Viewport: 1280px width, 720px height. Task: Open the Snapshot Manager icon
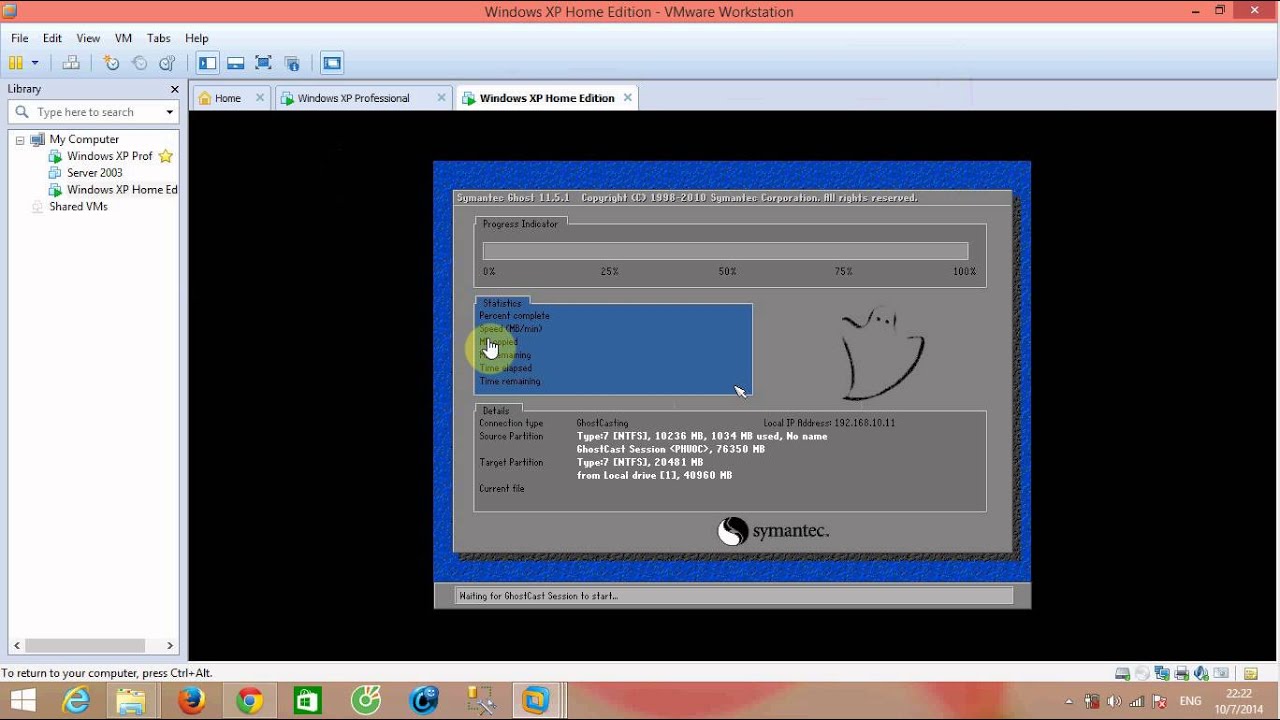(167, 63)
